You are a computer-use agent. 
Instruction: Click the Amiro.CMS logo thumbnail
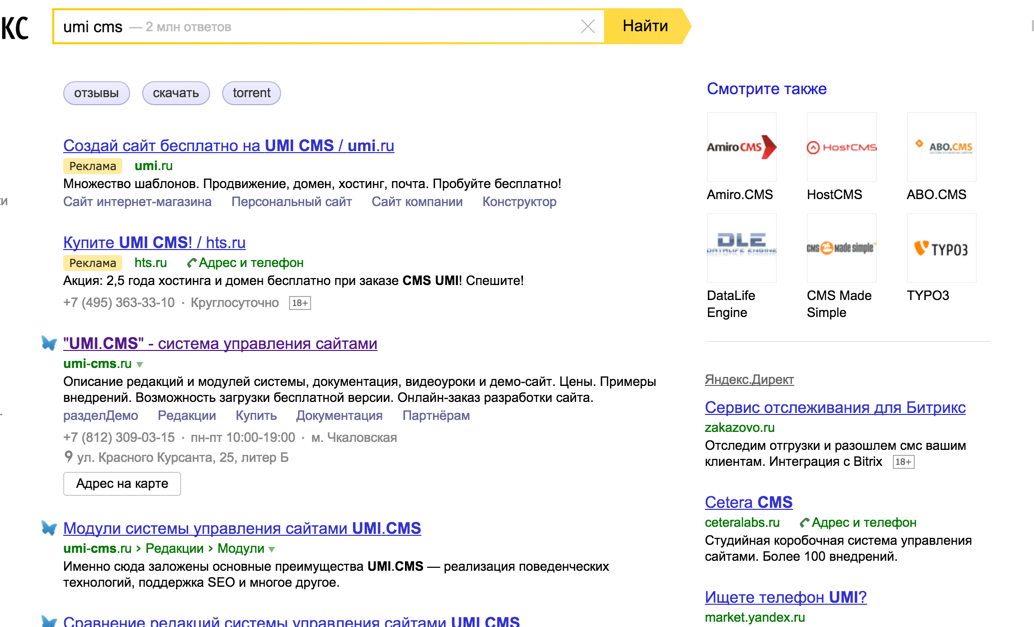tap(742, 147)
